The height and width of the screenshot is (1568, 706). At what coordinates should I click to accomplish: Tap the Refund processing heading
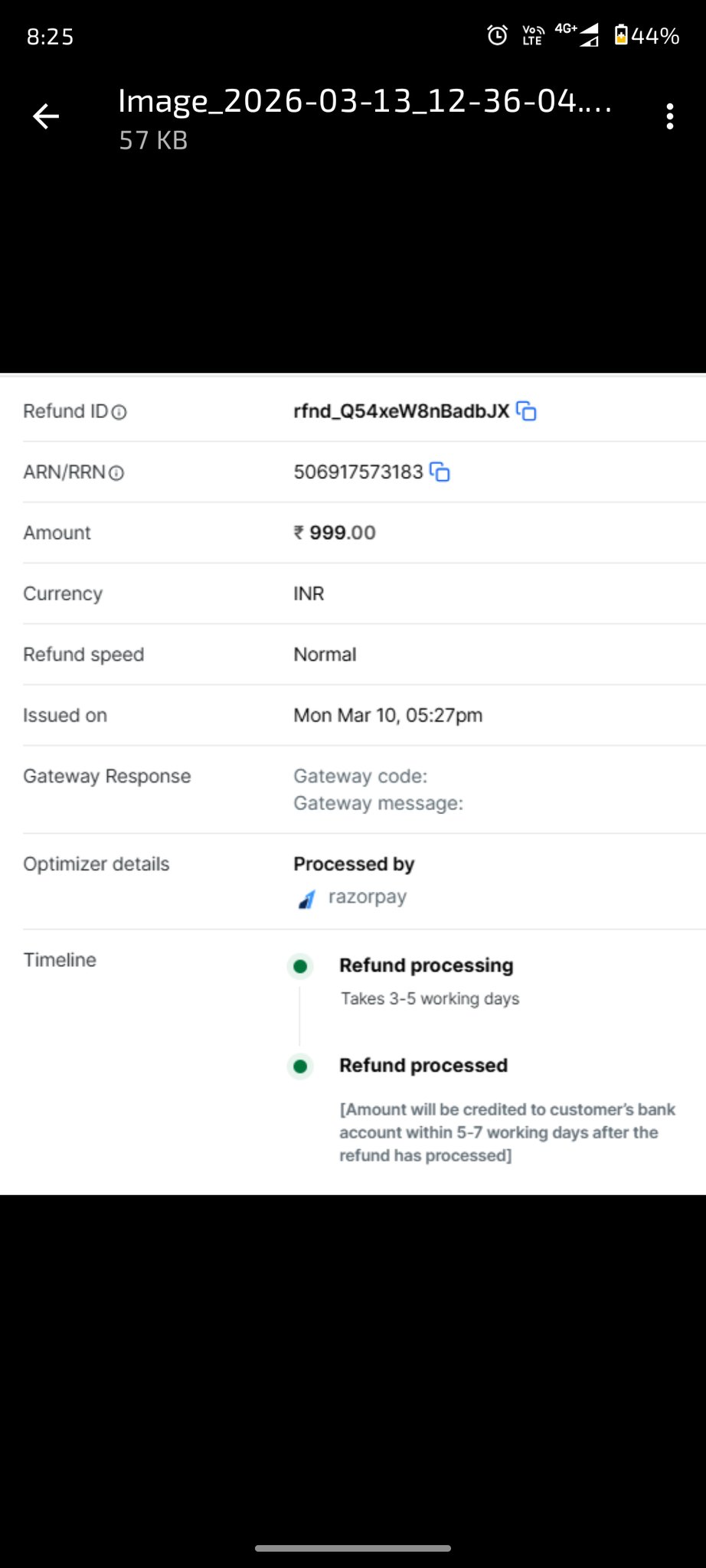[427, 965]
